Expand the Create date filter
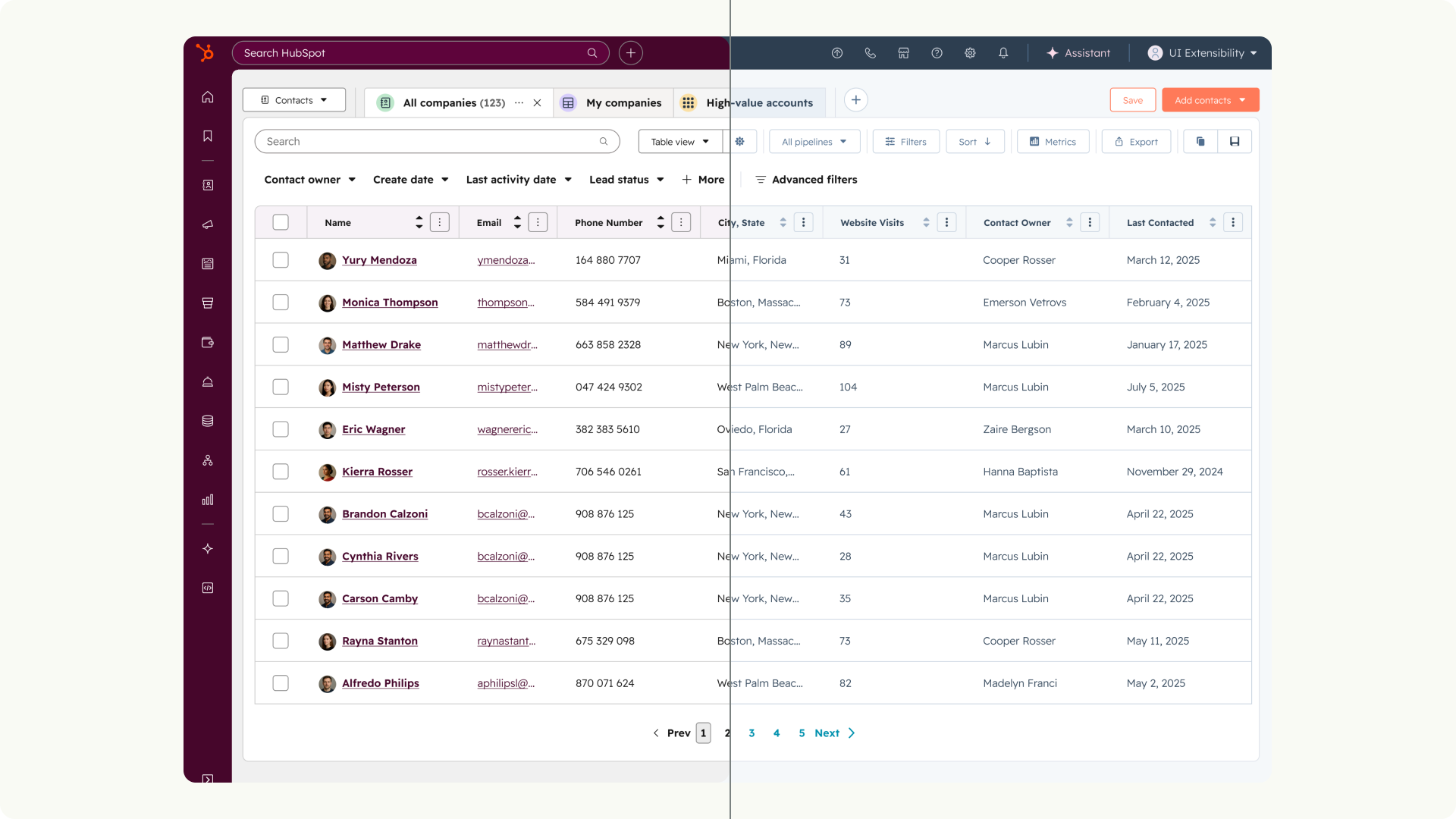1456x819 pixels. (x=410, y=180)
